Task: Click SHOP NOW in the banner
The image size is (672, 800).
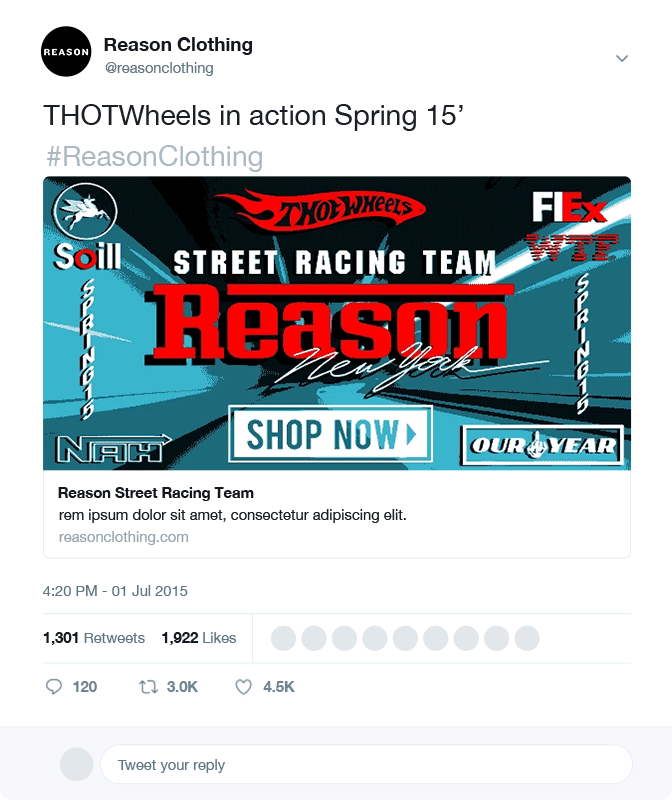Action: [331, 434]
